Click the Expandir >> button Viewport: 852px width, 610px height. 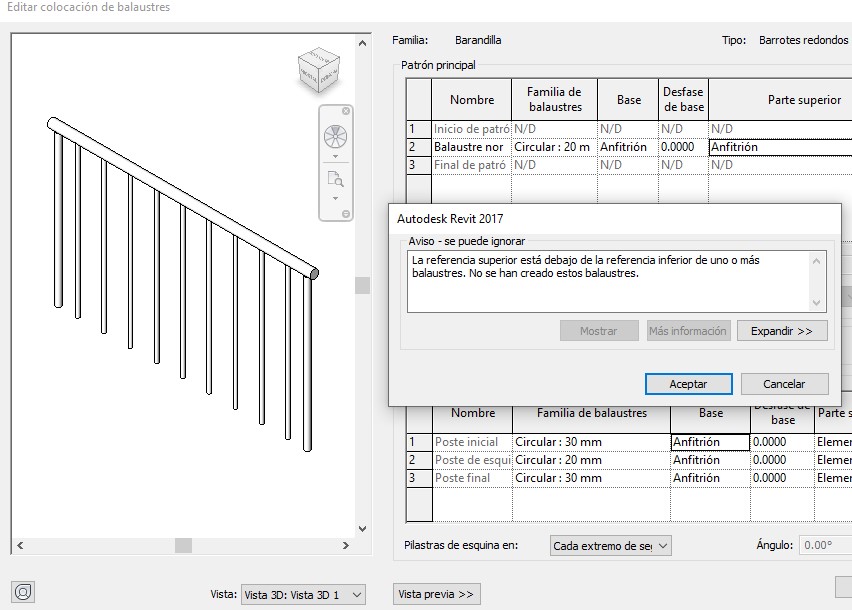click(781, 331)
